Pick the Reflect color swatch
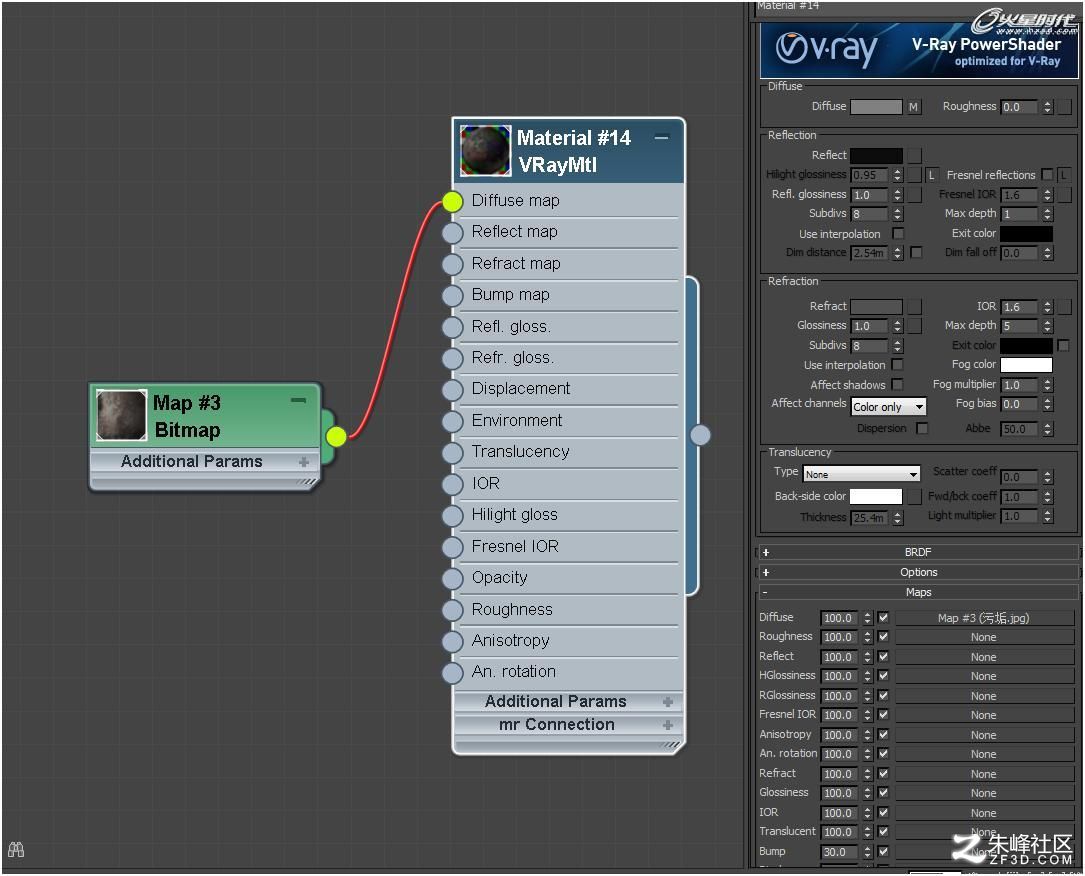This screenshot has height=876, width=1085. [x=876, y=156]
